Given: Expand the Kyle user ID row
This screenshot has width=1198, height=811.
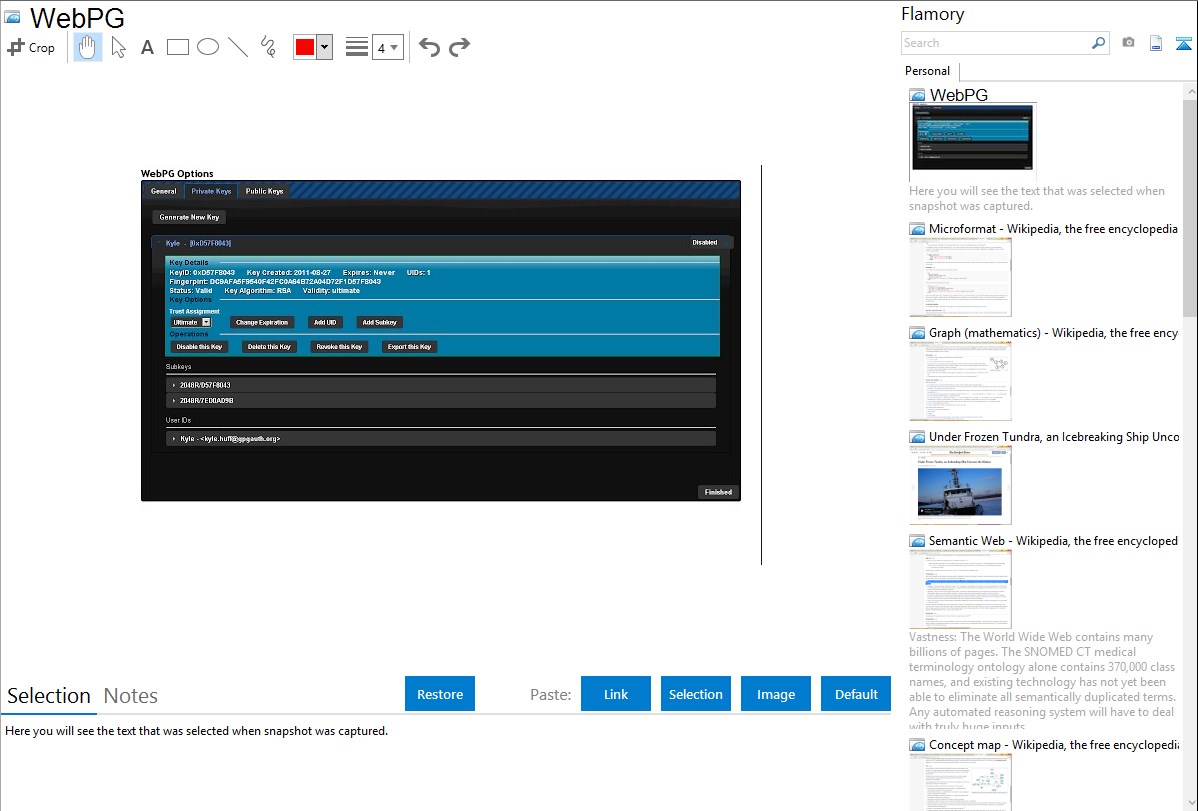Looking at the screenshot, I should click(441, 439).
